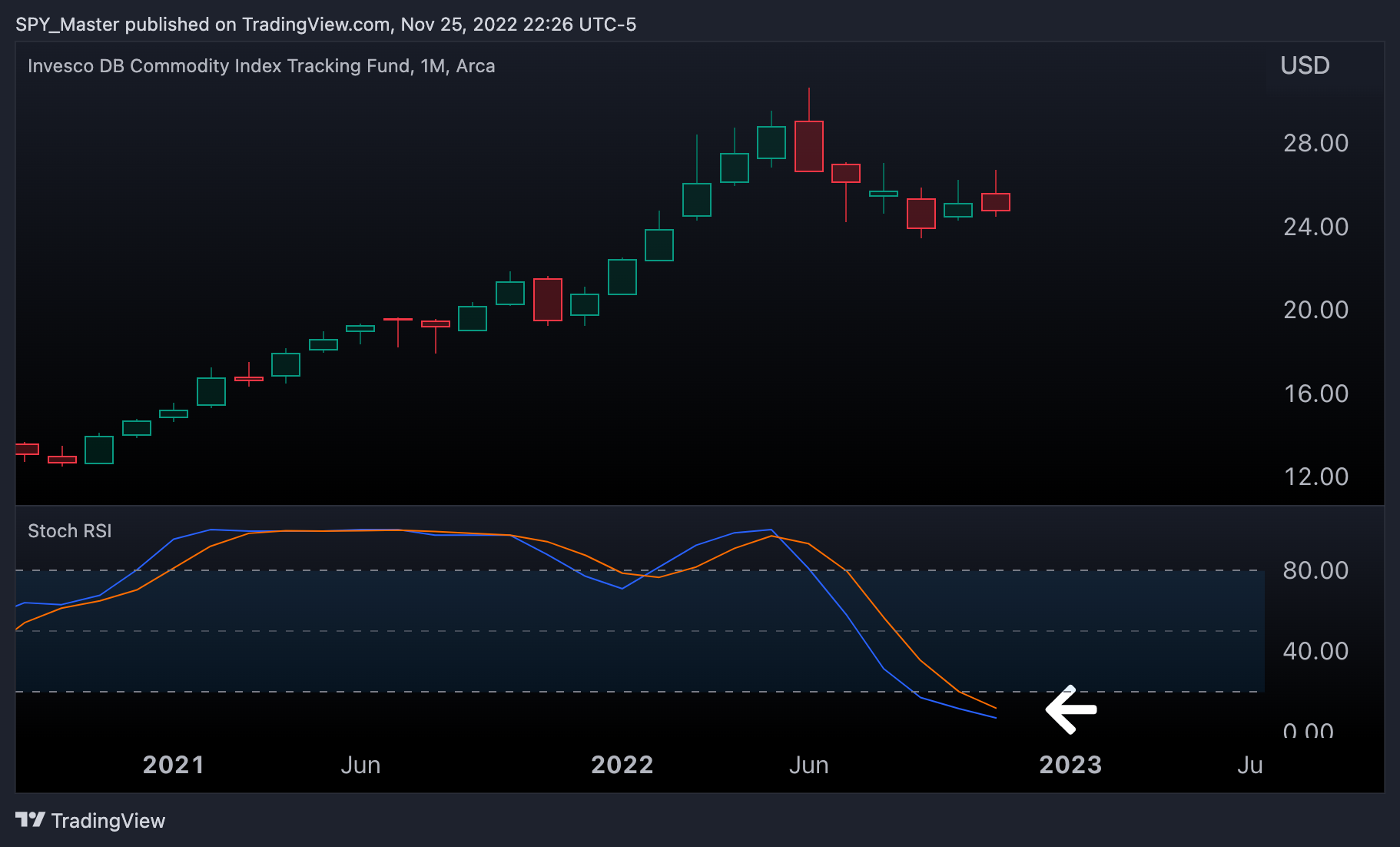Viewport: 1400px width, 847px height.
Task: Click the 2023 time axis label
Action: [1070, 765]
